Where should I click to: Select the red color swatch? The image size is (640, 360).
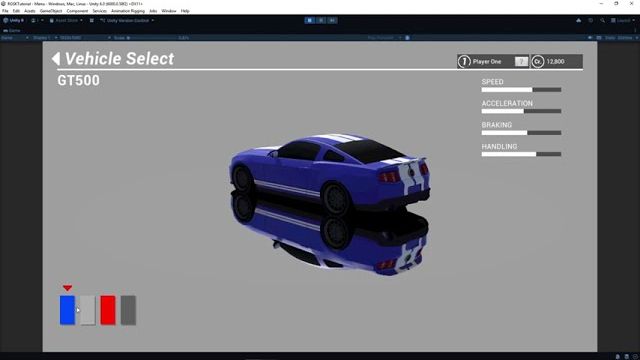pos(108,310)
